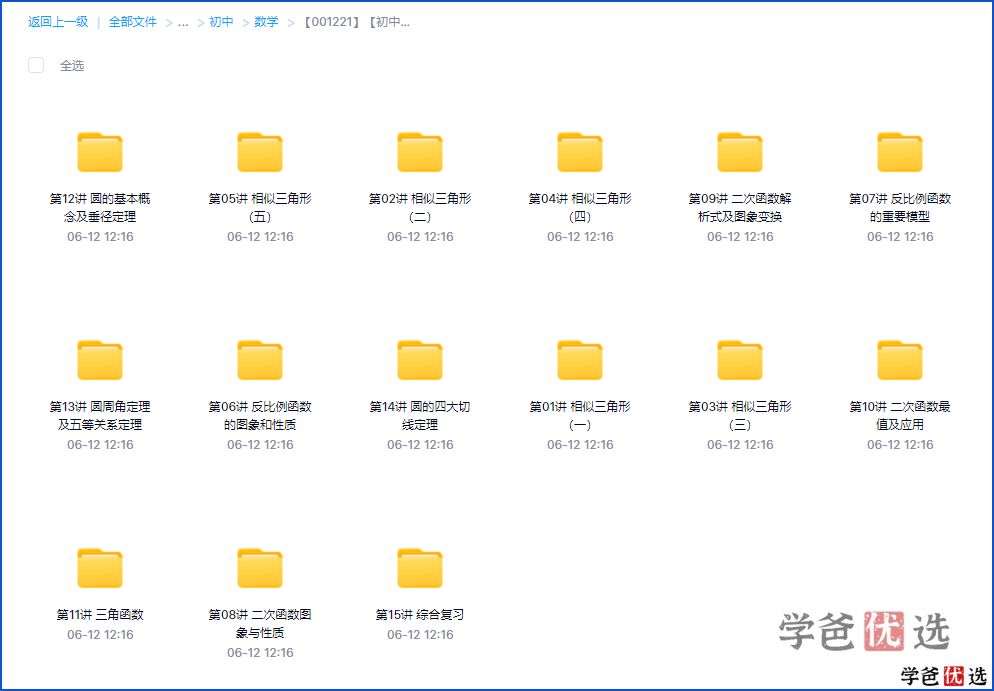Select the name 第12讲 圆的基本概念及垂径定理
994x691 pixels.
click(x=100, y=207)
